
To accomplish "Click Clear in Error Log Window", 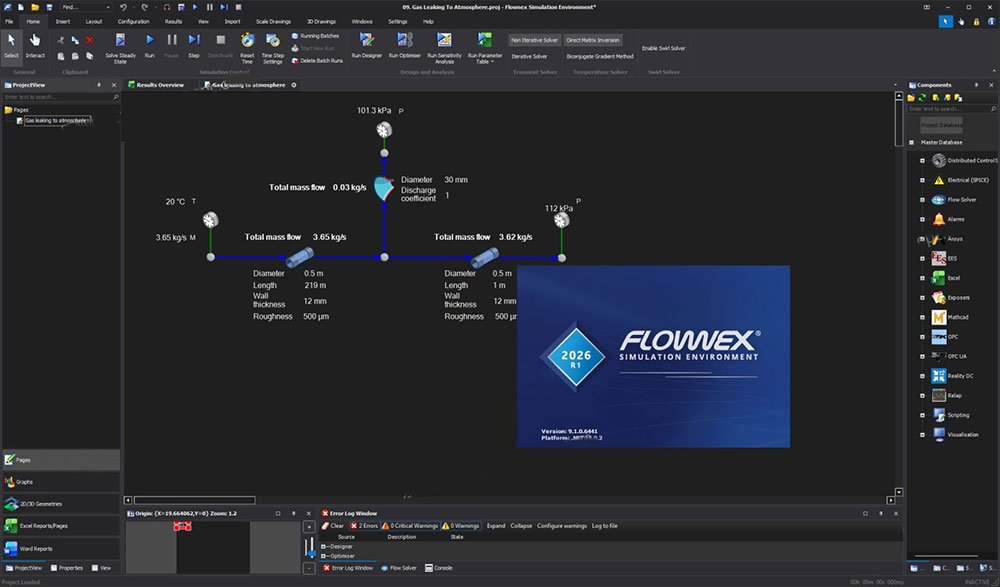I will coord(333,526).
